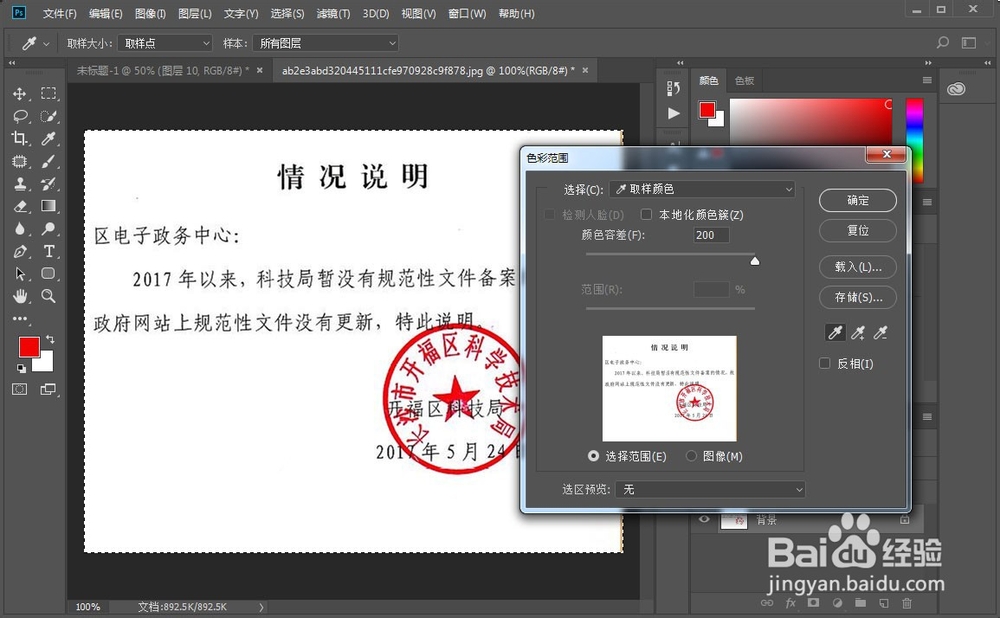
Task: Click the foreground color swatch
Action: [27, 348]
